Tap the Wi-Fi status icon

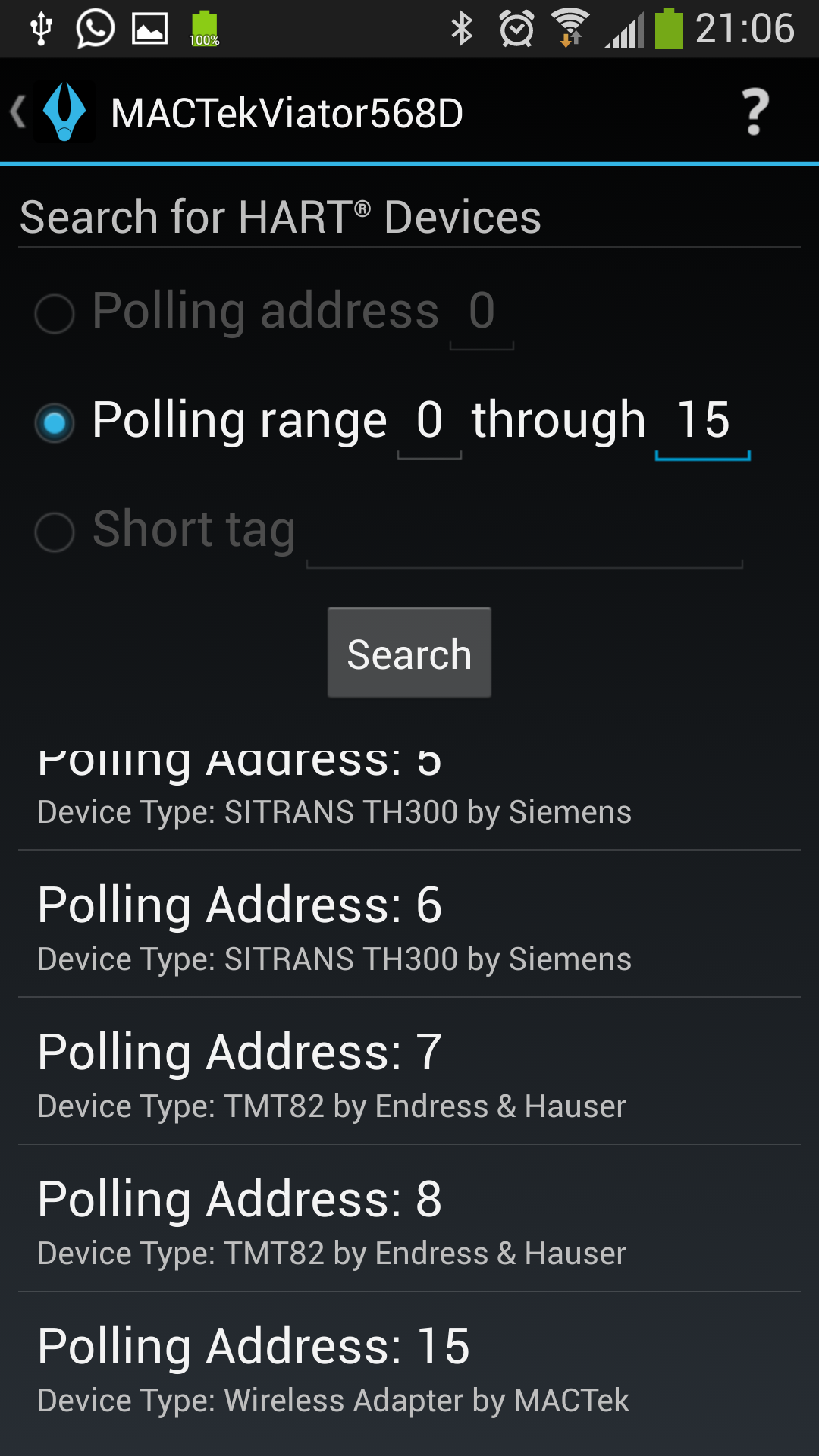tap(570, 29)
